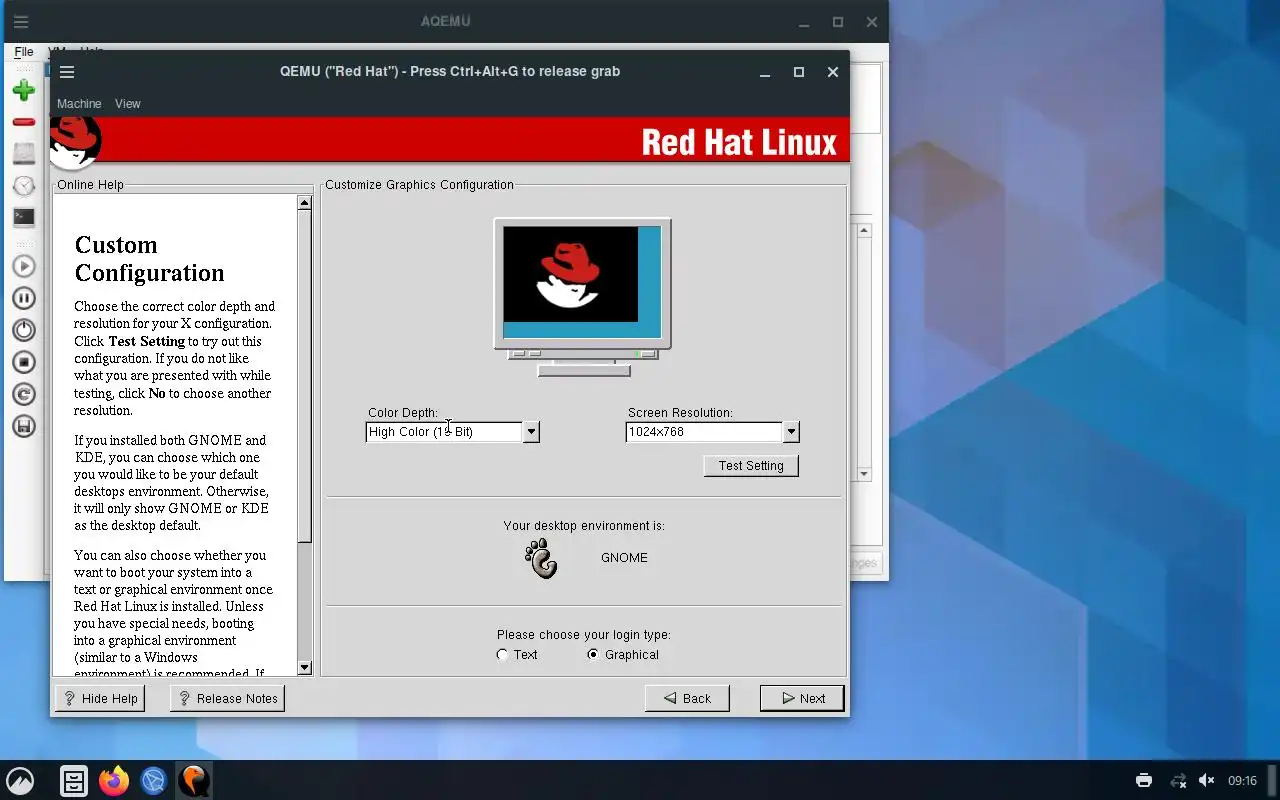1280x800 pixels.
Task: Select the Graphical login type
Action: 593,655
